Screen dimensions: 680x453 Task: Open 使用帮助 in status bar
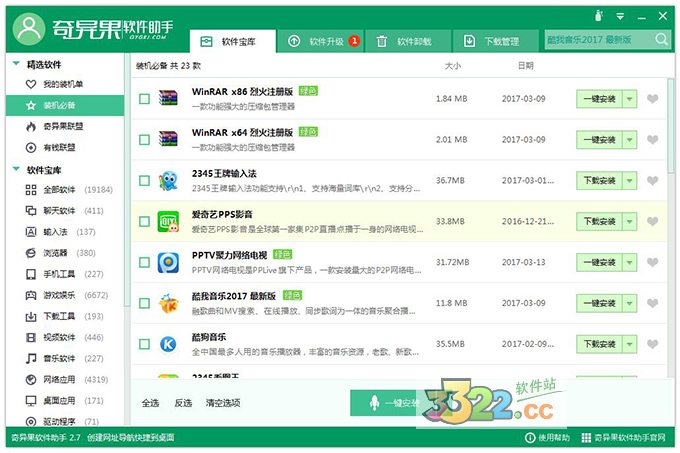547,438
